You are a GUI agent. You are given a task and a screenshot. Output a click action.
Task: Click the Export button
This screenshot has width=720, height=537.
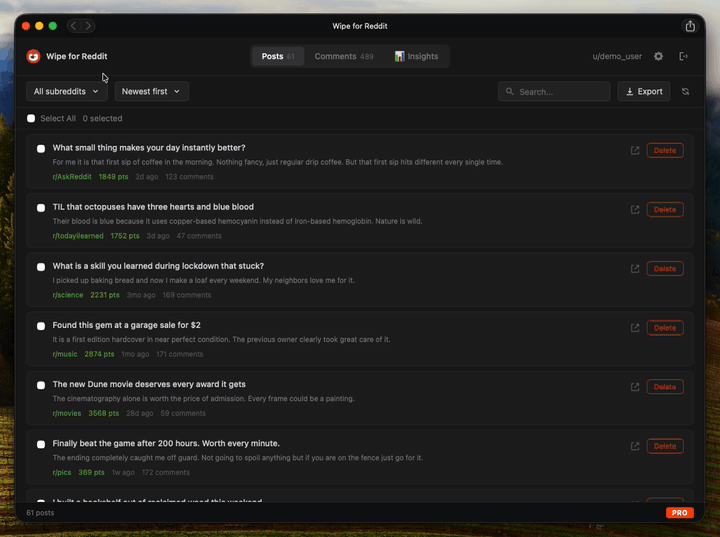pyautogui.click(x=644, y=91)
